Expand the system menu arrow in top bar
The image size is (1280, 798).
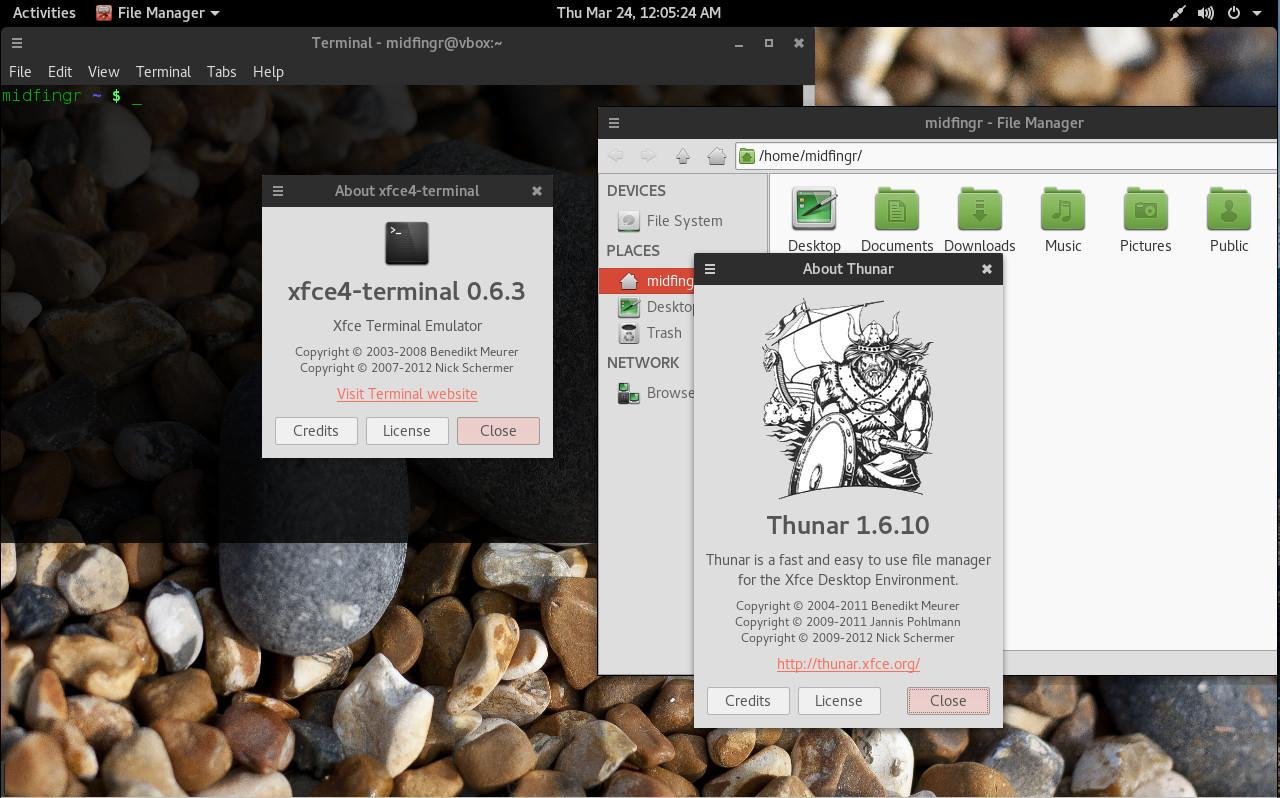pos(1257,13)
